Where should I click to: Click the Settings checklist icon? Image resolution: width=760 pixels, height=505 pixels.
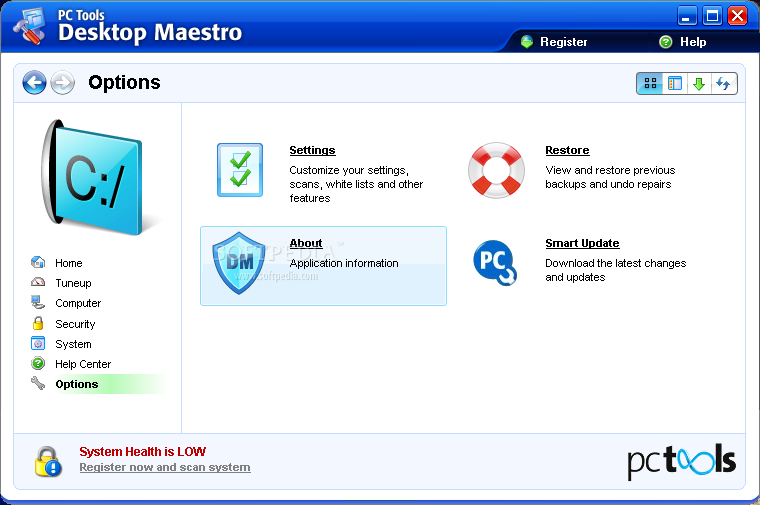[240, 170]
